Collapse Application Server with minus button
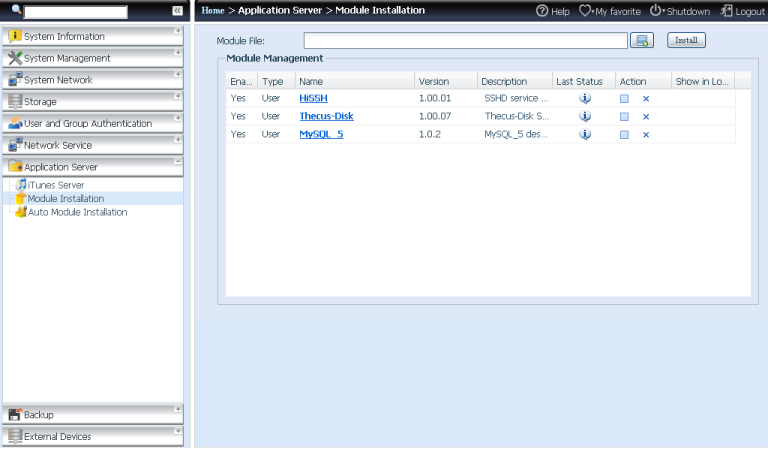The image size is (768, 449). point(178,162)
